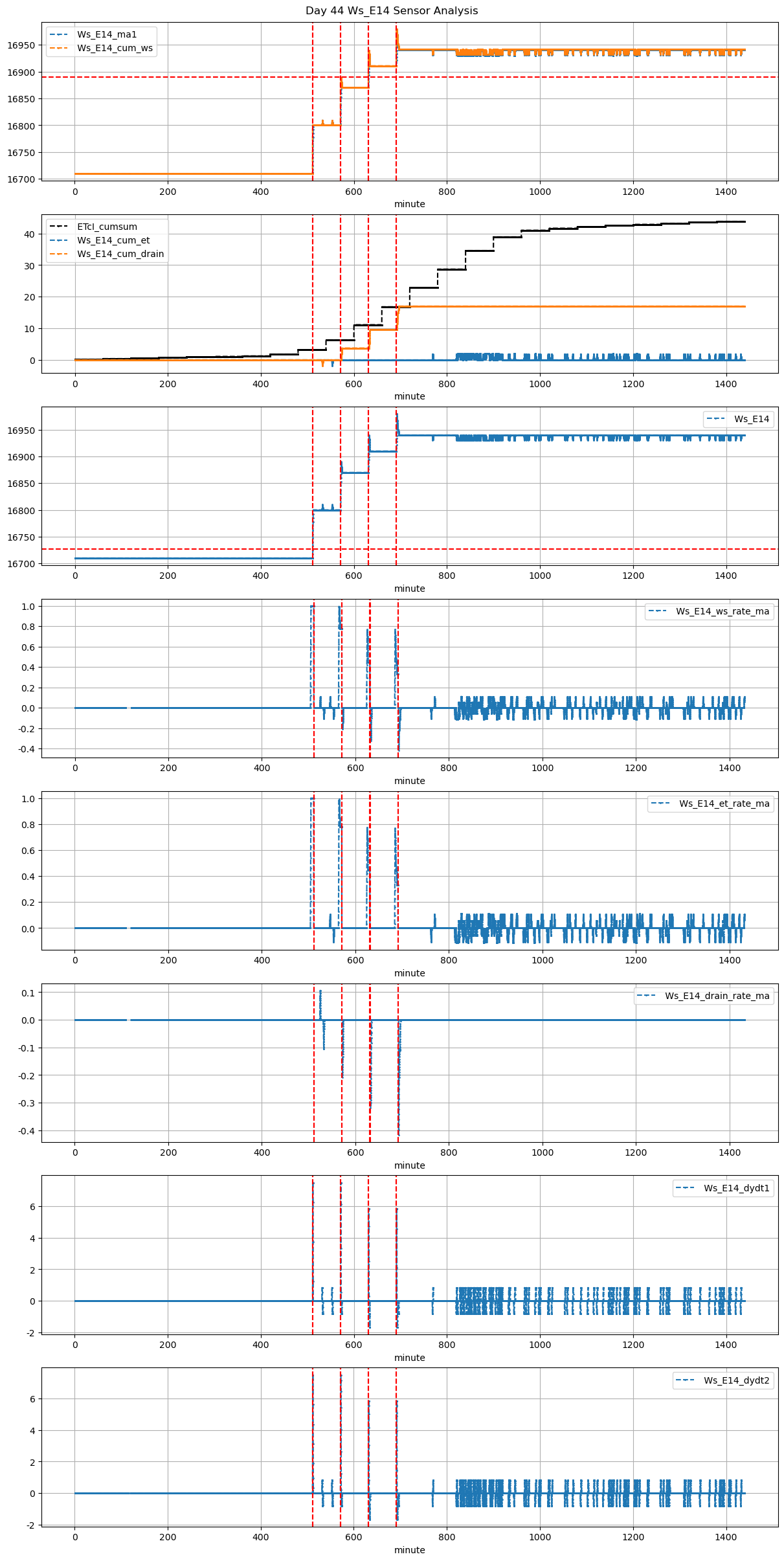Screen dimensions: 784x1561
Task: Click the Ws_E14_ws_rate_ma legend label
Action: point(722,611)
